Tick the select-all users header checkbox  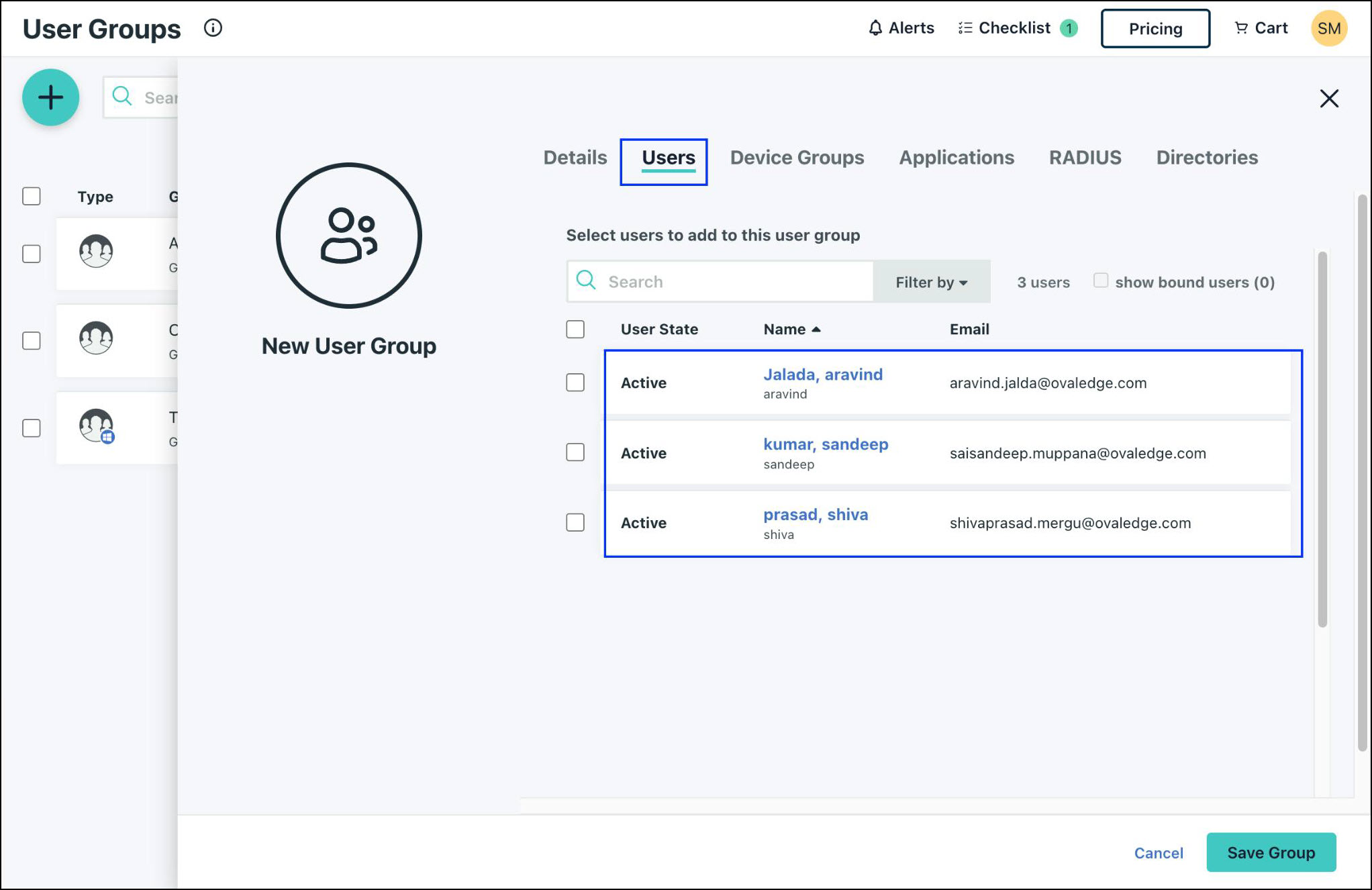coord(575,330)
